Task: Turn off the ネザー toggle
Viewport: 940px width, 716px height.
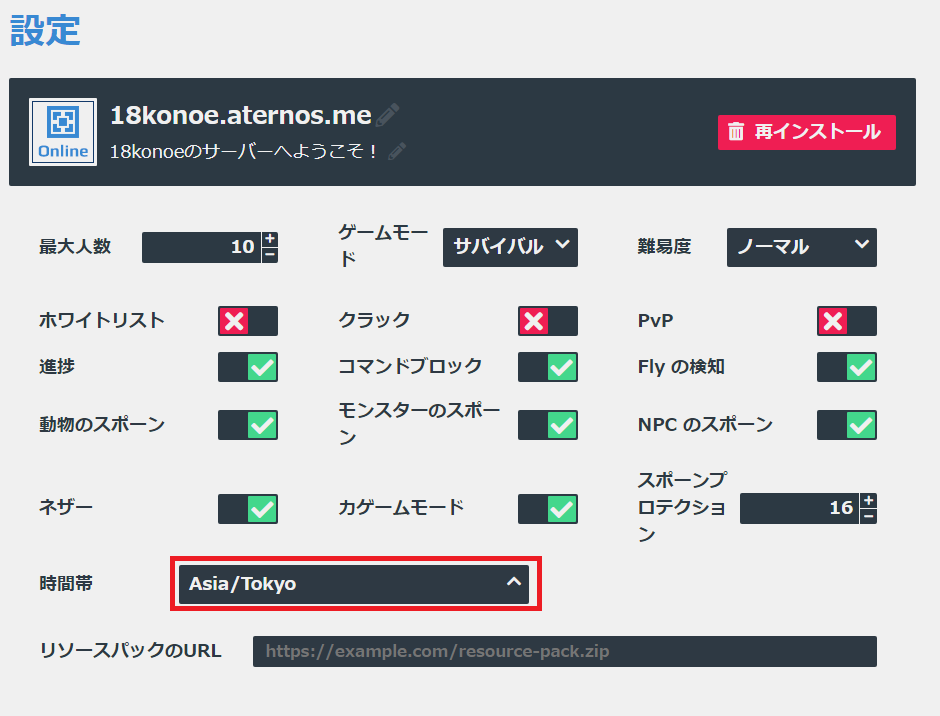Action: click(248, 509)
